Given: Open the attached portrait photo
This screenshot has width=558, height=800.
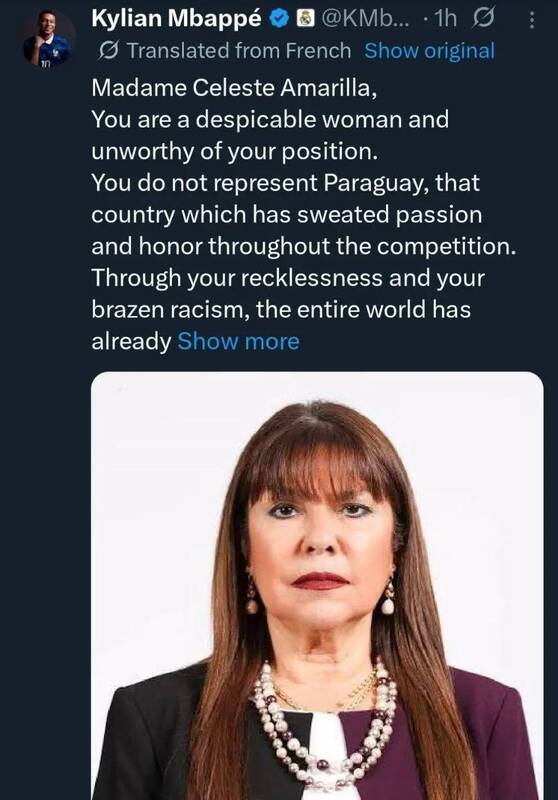Looking at the screenshot, I should pyautogui.click(x=317, y=585).
